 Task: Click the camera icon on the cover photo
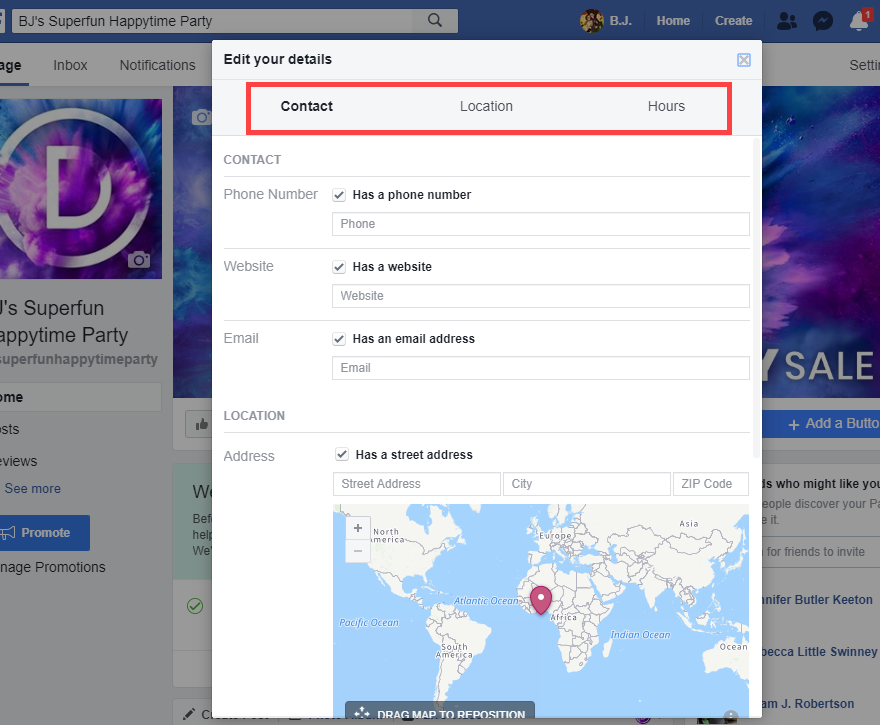pos(201,117)
